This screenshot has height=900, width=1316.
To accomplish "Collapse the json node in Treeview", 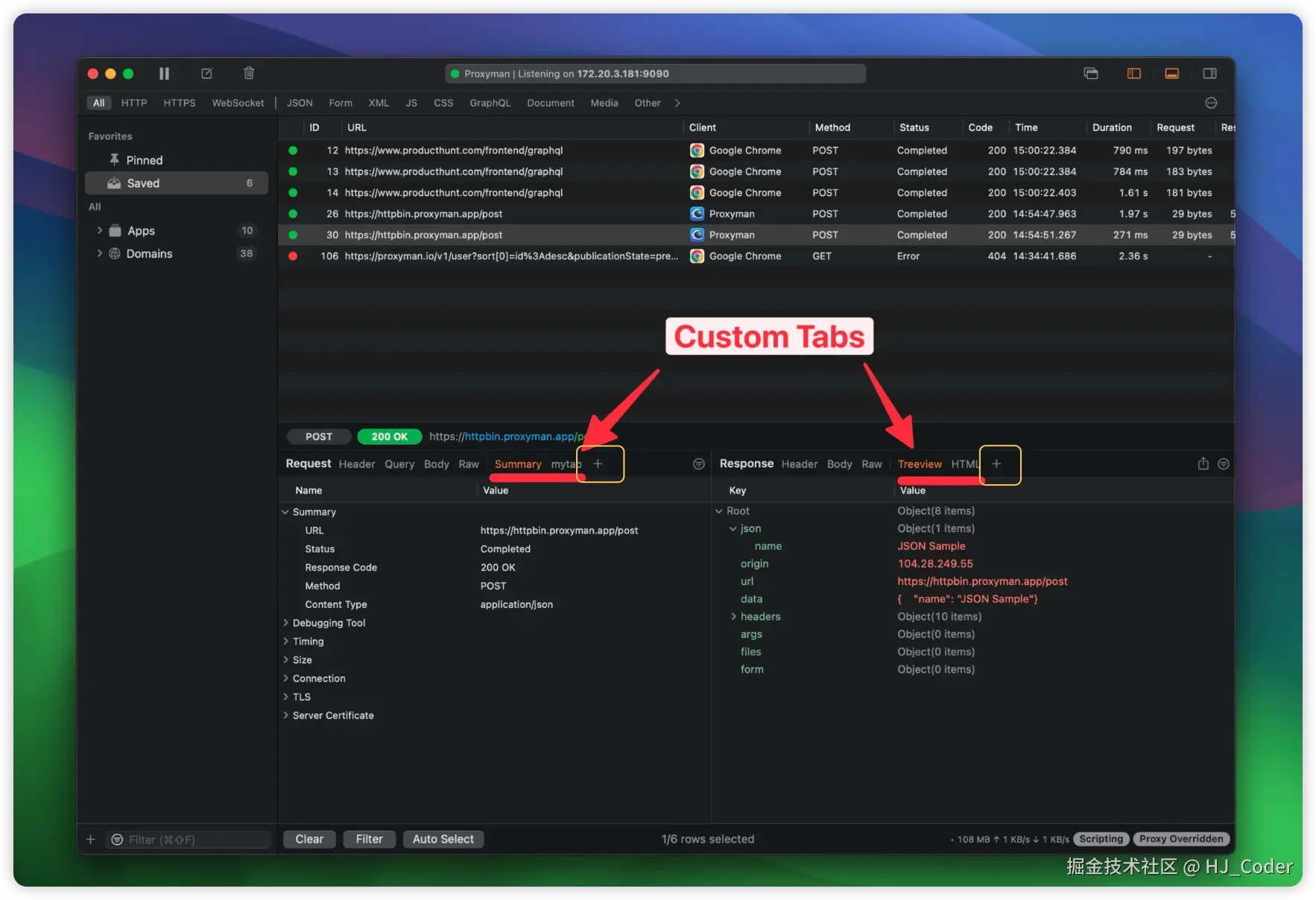I will point(733,529).
